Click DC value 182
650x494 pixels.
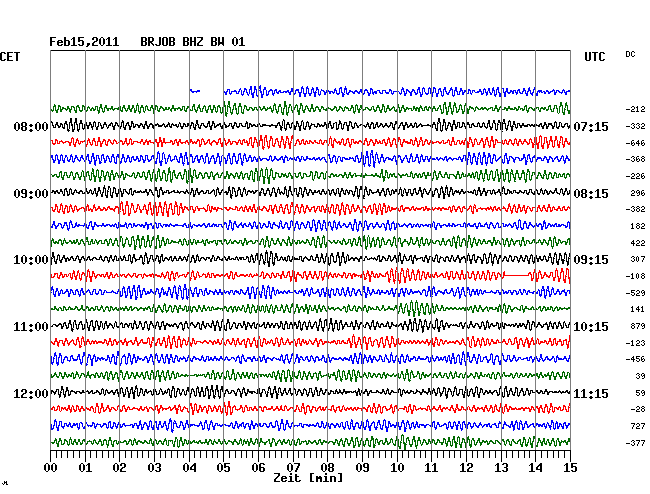[x=638, y=226]
